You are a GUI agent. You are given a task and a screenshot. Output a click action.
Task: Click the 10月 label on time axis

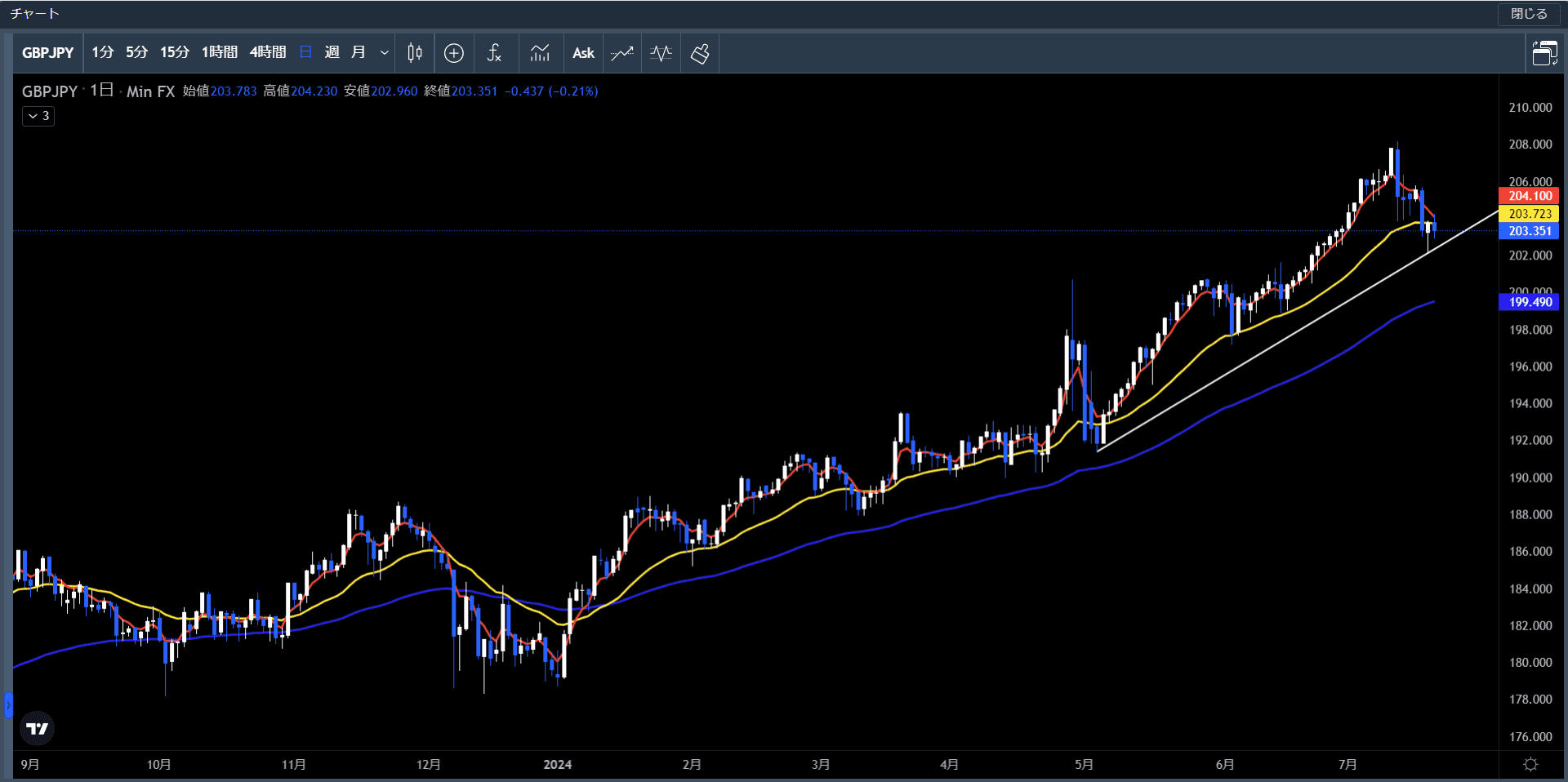(159, 765)
